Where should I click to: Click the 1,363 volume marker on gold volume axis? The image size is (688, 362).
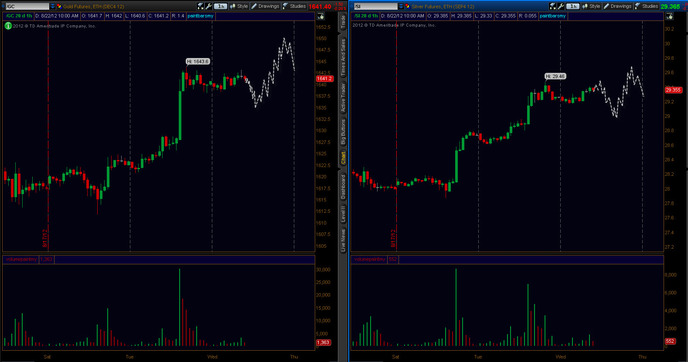[x=323, y=342]
